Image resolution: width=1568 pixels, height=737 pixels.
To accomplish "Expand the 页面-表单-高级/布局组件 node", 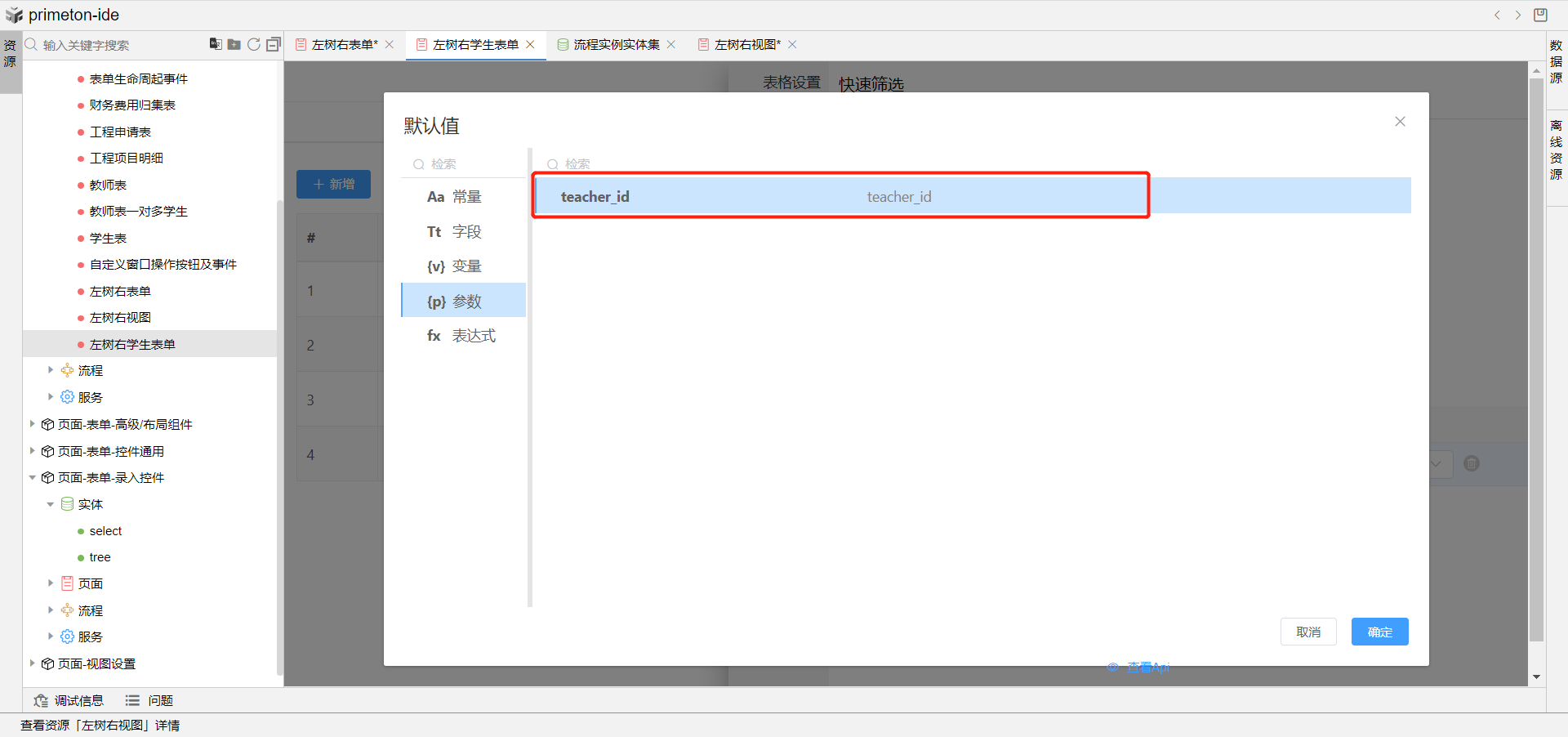I will (x=32, y=424).
